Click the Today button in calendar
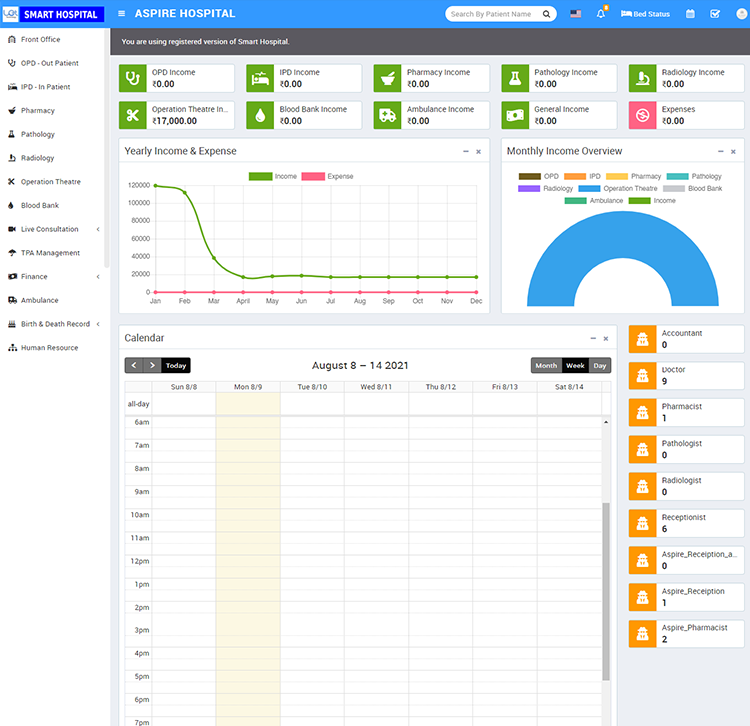This screenshot has height=726, width=750. pos(176,366)
